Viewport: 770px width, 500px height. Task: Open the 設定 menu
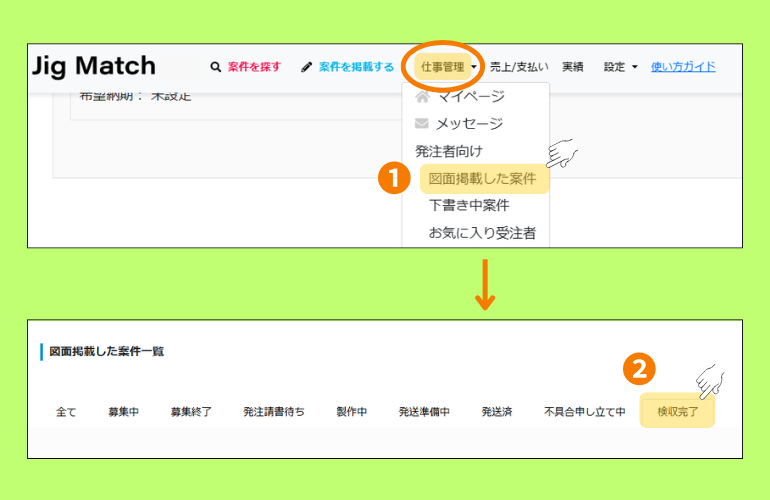(x=614, y=67)
